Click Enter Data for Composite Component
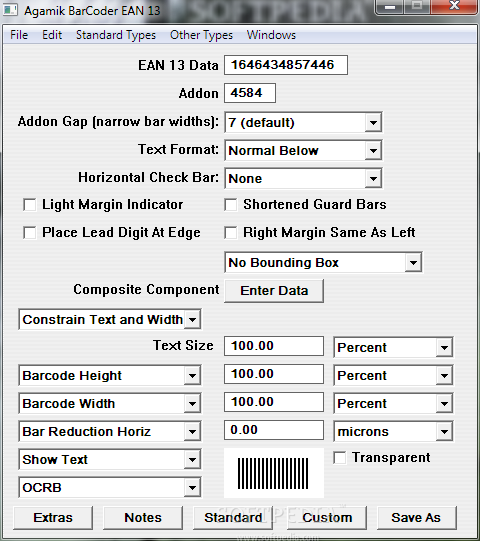 [274, 291]
